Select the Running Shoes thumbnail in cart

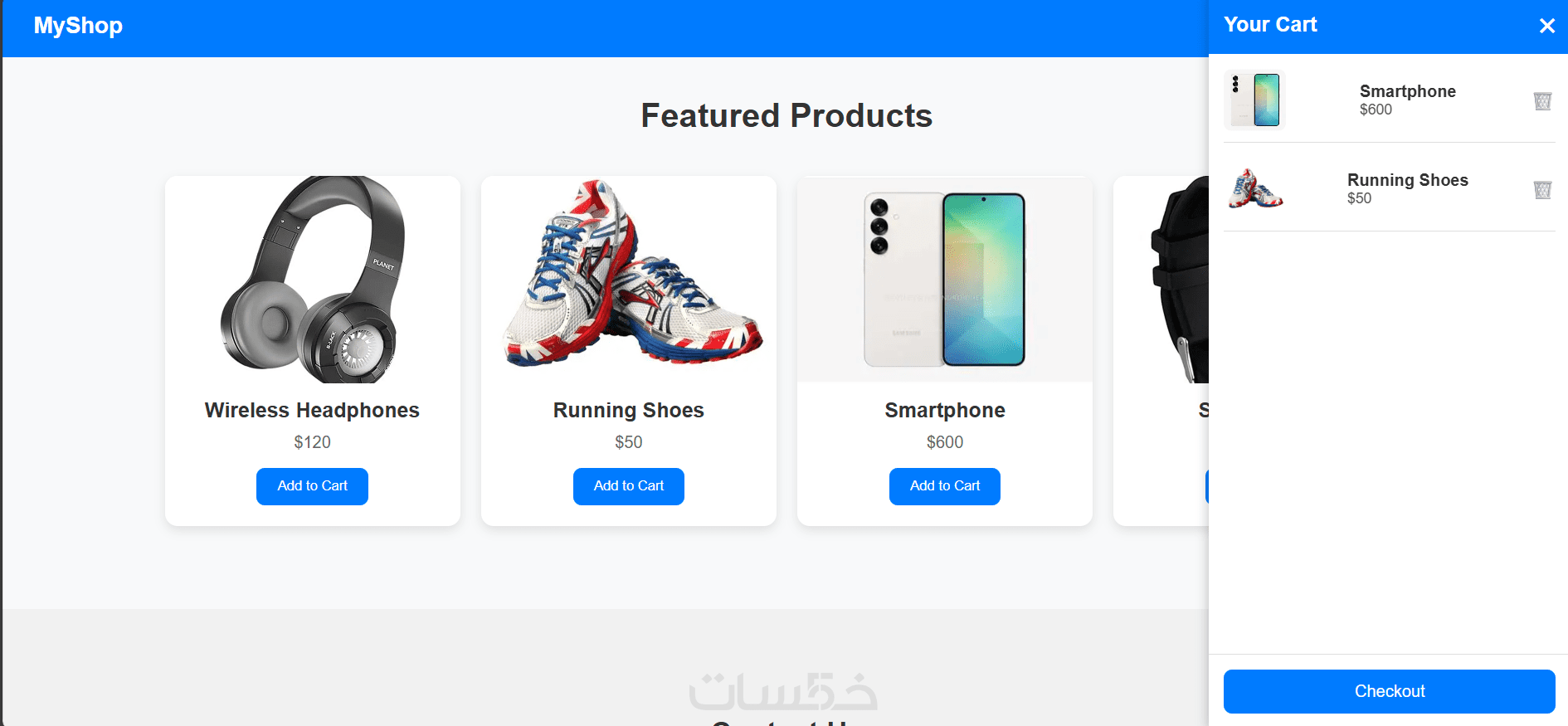coord(1254,189)
